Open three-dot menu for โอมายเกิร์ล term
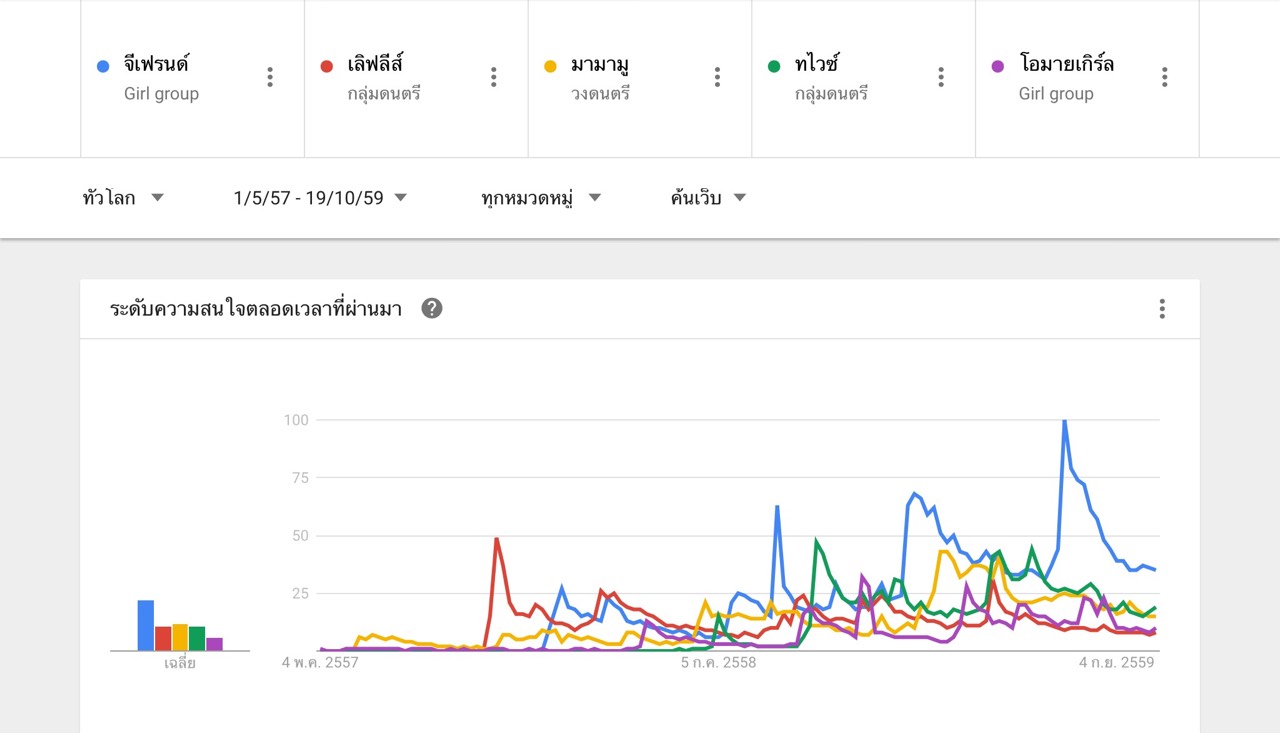The height and width of the screenshot is (733, 1280). (1165, 77)
